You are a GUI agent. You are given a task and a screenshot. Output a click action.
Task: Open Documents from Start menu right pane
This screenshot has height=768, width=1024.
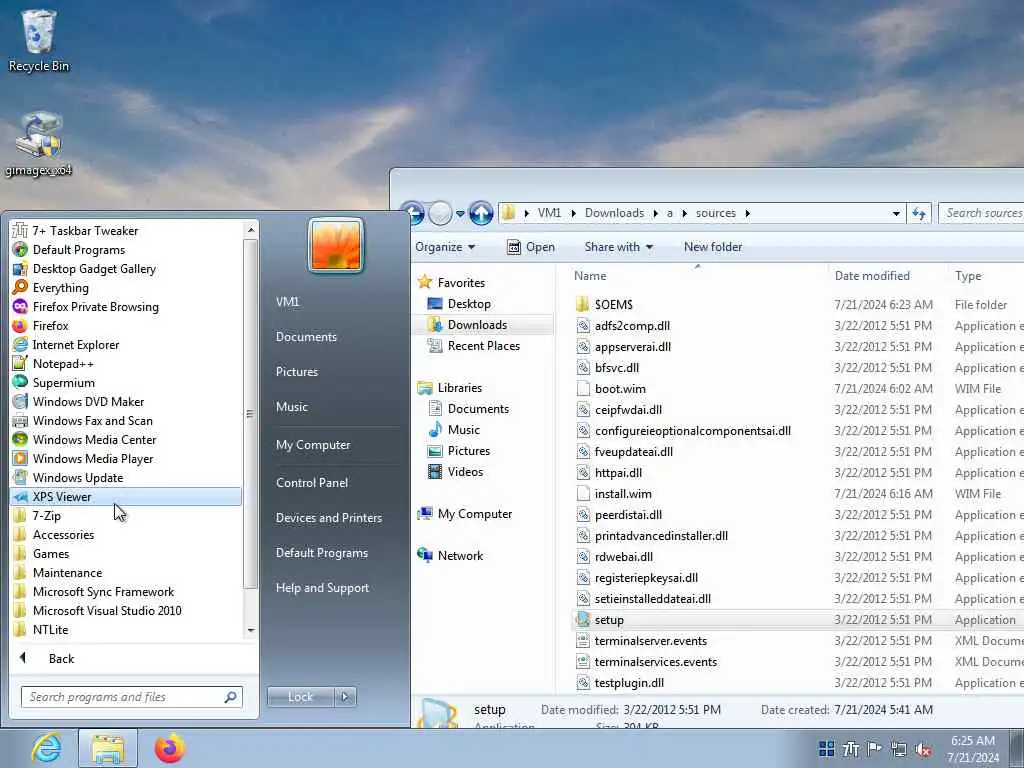[x=306, y=337]
